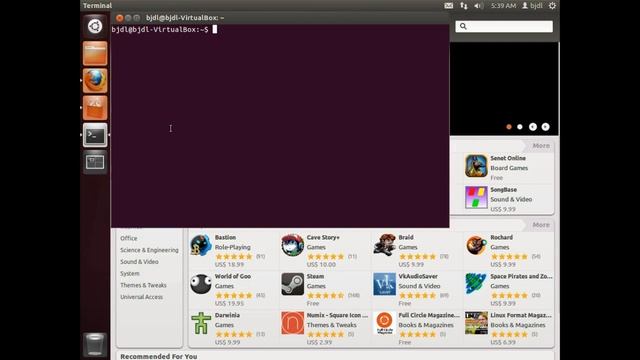Open the network indicator in top panel

click(464, 6)
